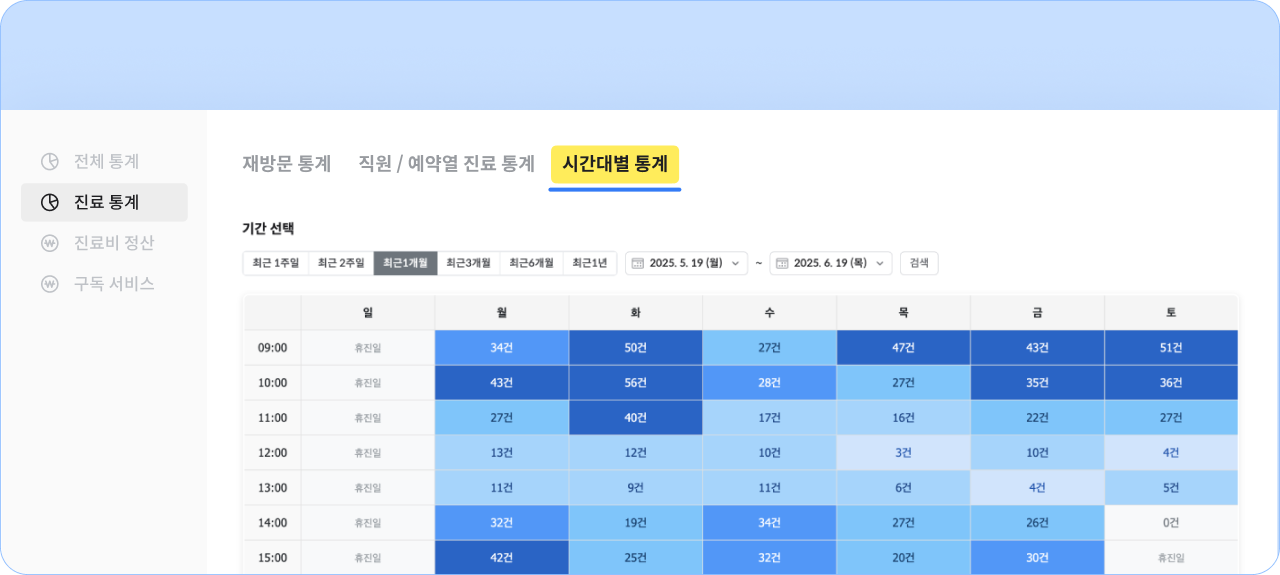Click the 9건 cell for Tuesday 13:00
The height and width of the screenshot is (575, 1280).
[636, 488]
